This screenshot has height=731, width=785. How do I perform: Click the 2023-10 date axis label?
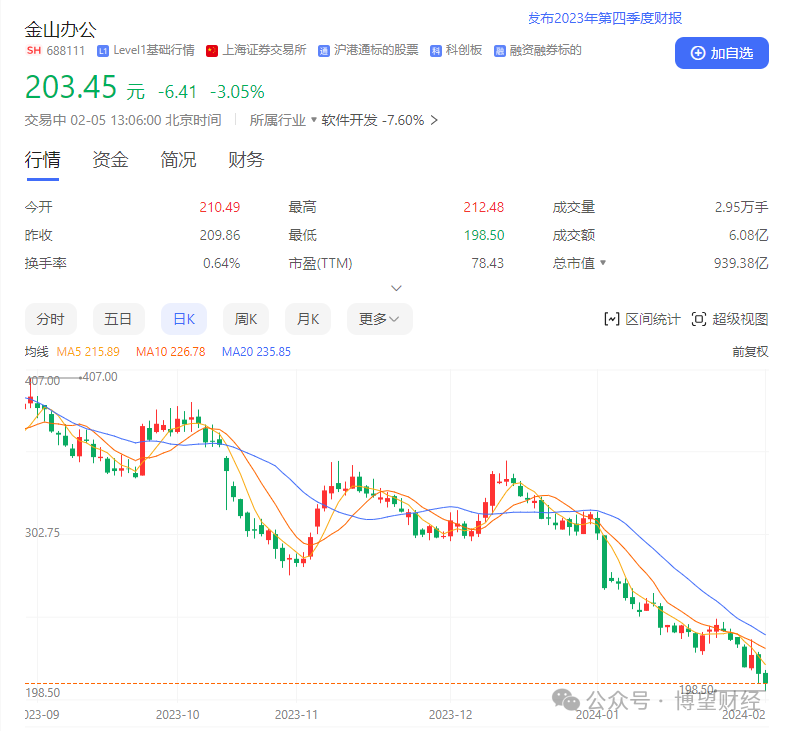click(x=177, y=715)
